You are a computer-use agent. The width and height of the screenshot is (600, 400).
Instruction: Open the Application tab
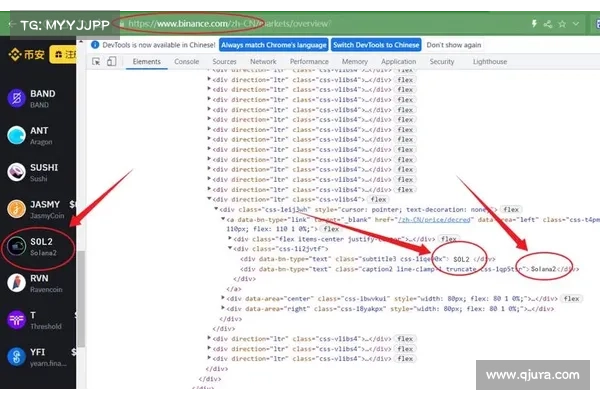(398, 62)
